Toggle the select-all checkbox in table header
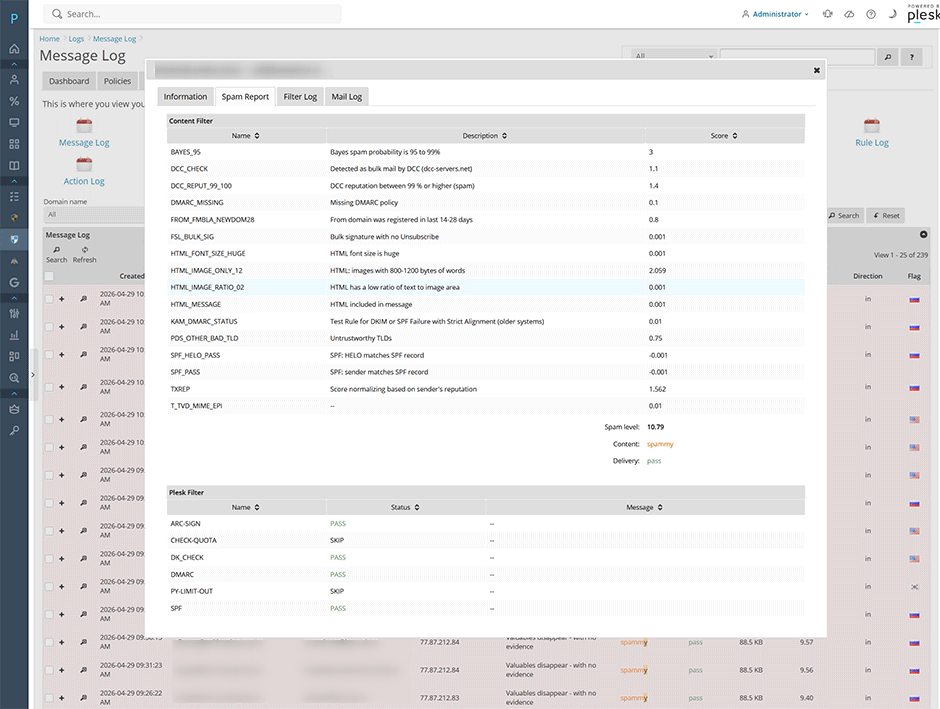Image resolution: width=940 pixels, height=709 pixels. coord(49,276)
